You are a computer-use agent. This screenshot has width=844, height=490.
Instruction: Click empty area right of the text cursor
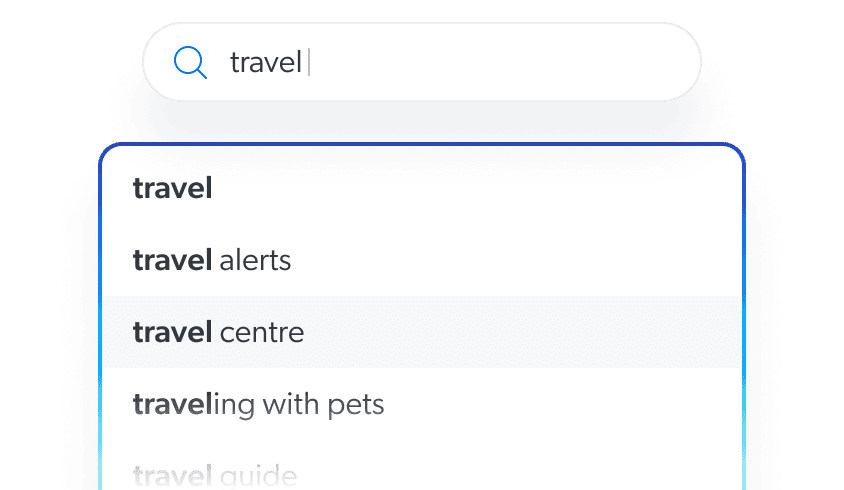(500, 63)
